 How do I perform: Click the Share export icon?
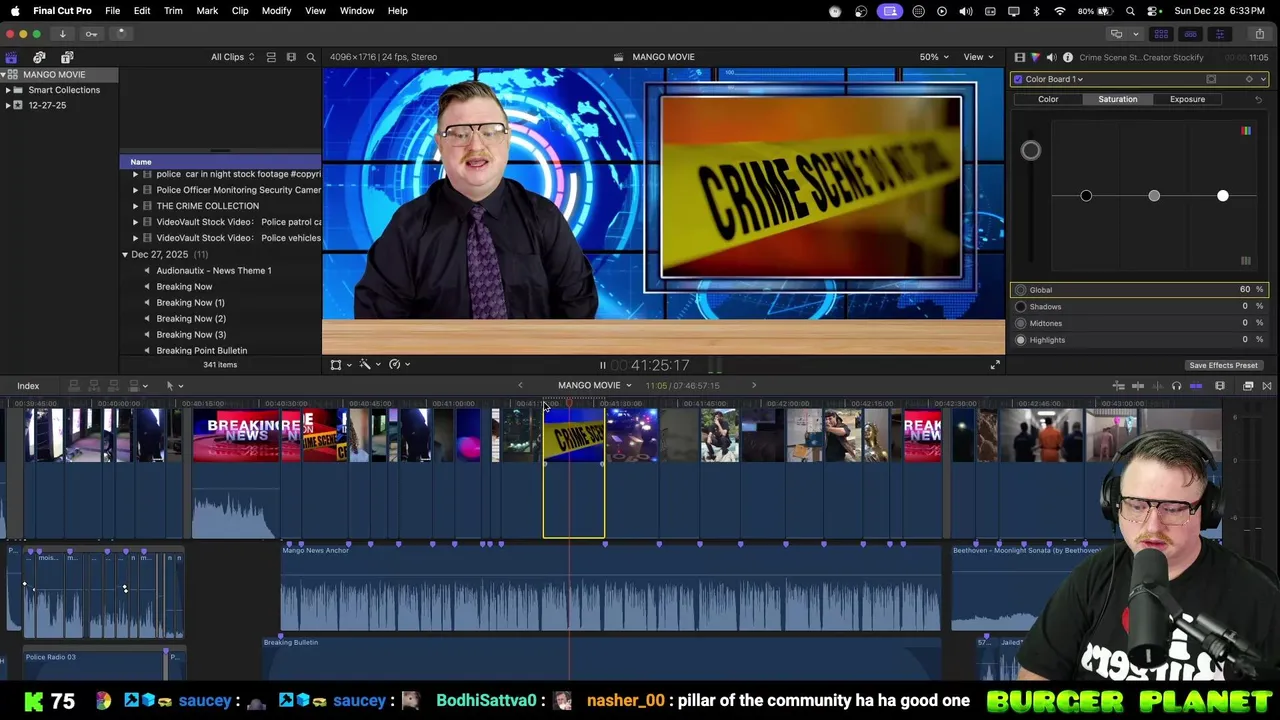(x=1259, y=34)
